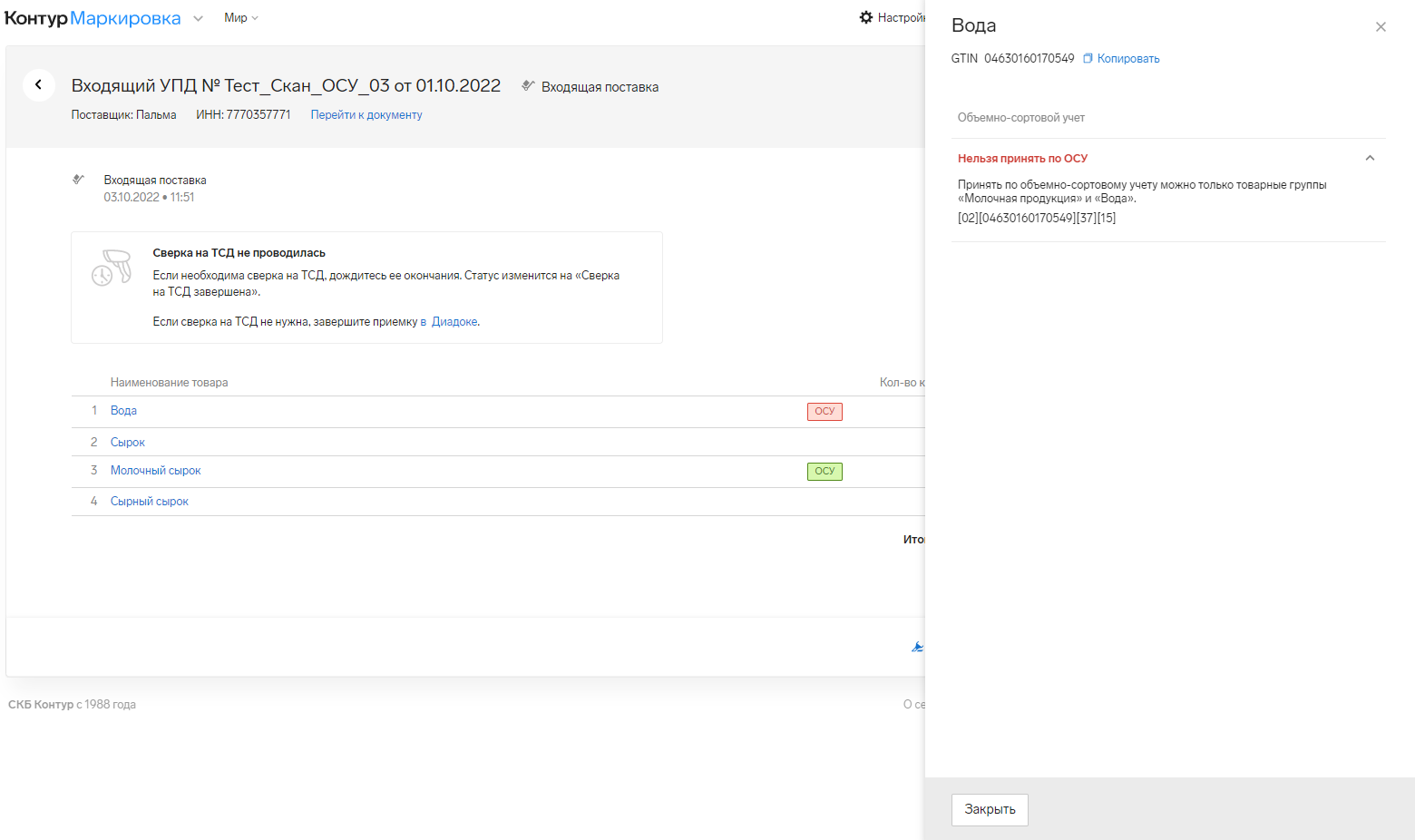Viewport: 1415px width, 840px height.
Task: Select the Сырок item in the table
Action: 128,443
